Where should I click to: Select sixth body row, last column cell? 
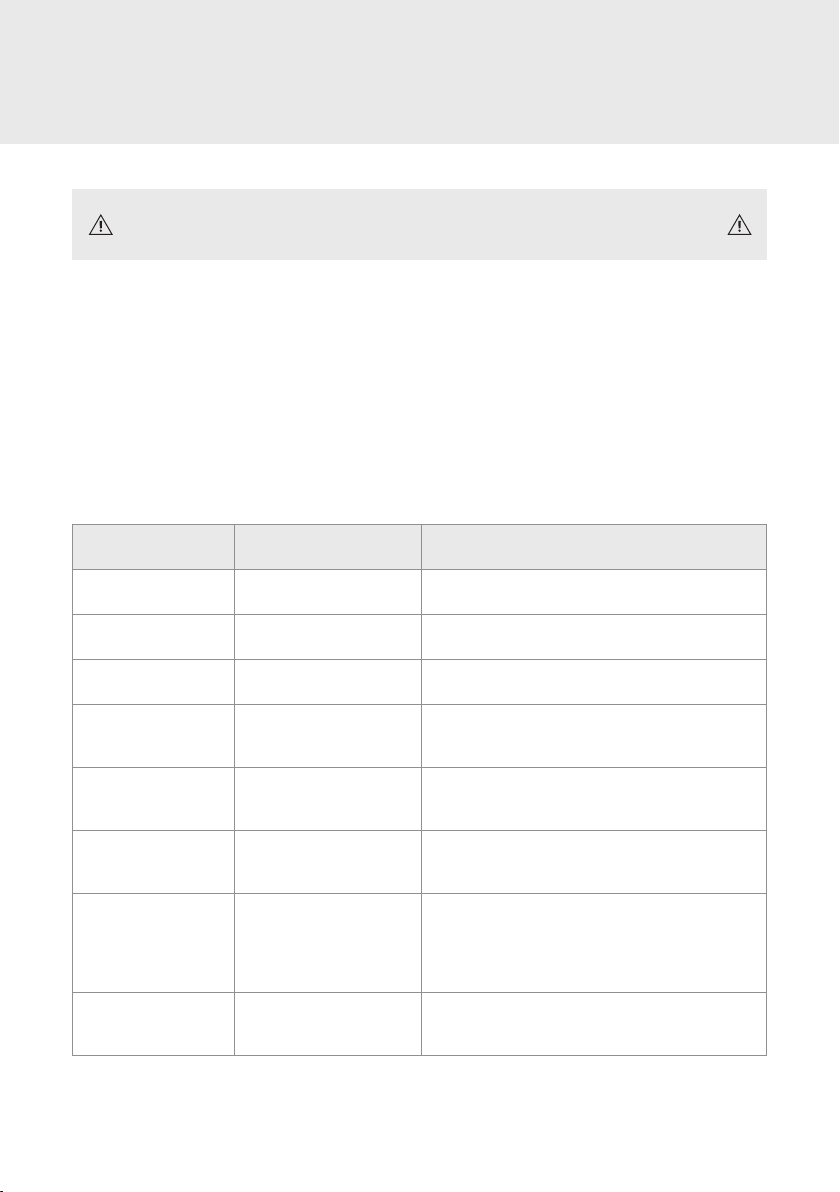(x=594, y=862)
